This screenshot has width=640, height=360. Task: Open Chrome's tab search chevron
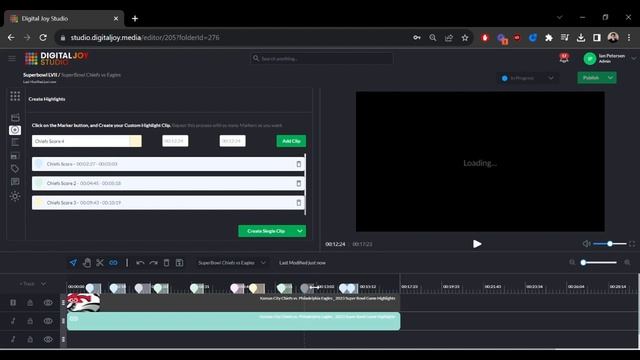click(x=560, y=17)
